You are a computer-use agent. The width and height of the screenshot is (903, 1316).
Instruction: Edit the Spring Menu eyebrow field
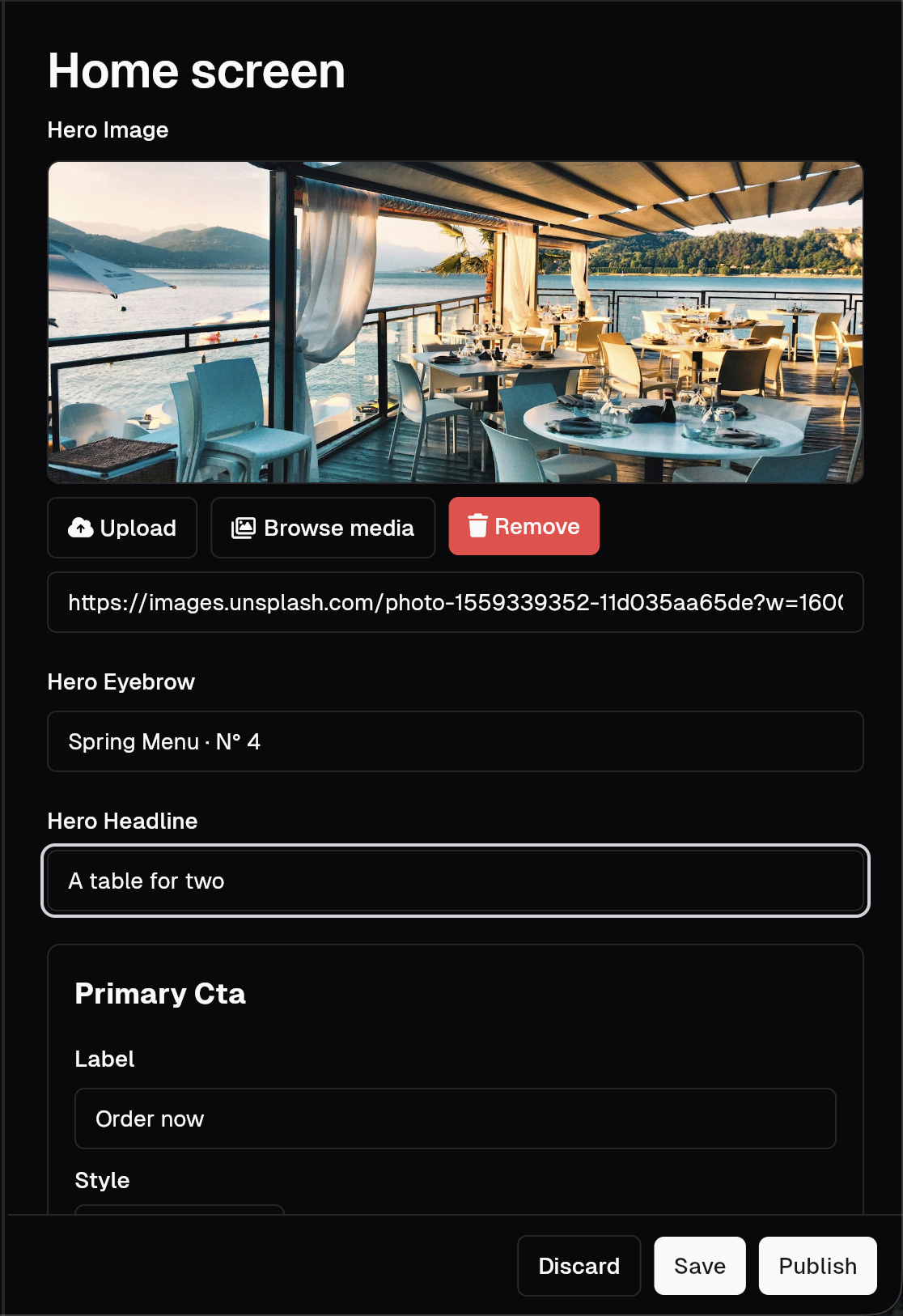pyautogui.click(x=456, y=741)
